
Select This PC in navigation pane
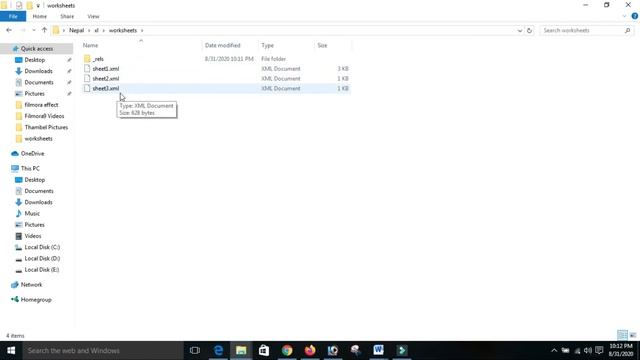coord(30,168)
